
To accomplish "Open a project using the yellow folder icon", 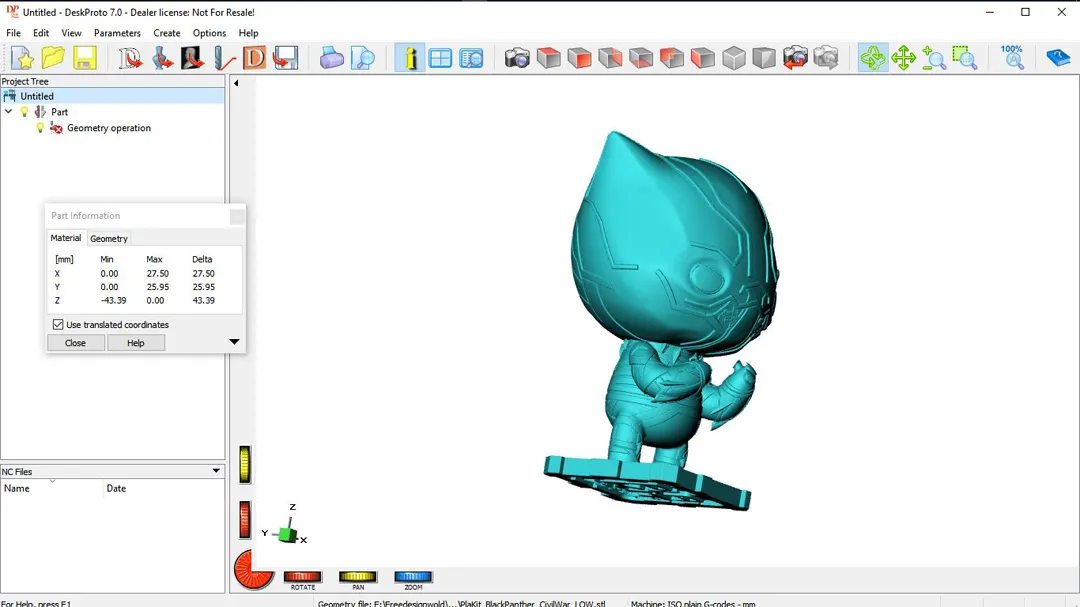I will [53, 58].
